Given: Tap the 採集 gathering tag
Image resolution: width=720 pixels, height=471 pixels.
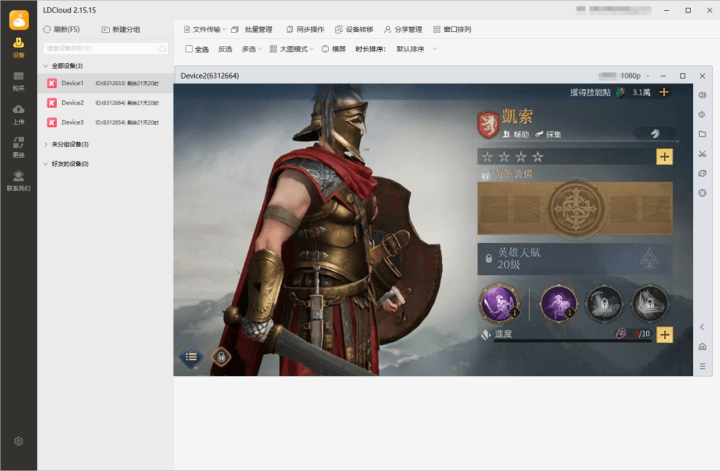Looking at the screenshot, I should click(x=548, y=134).
